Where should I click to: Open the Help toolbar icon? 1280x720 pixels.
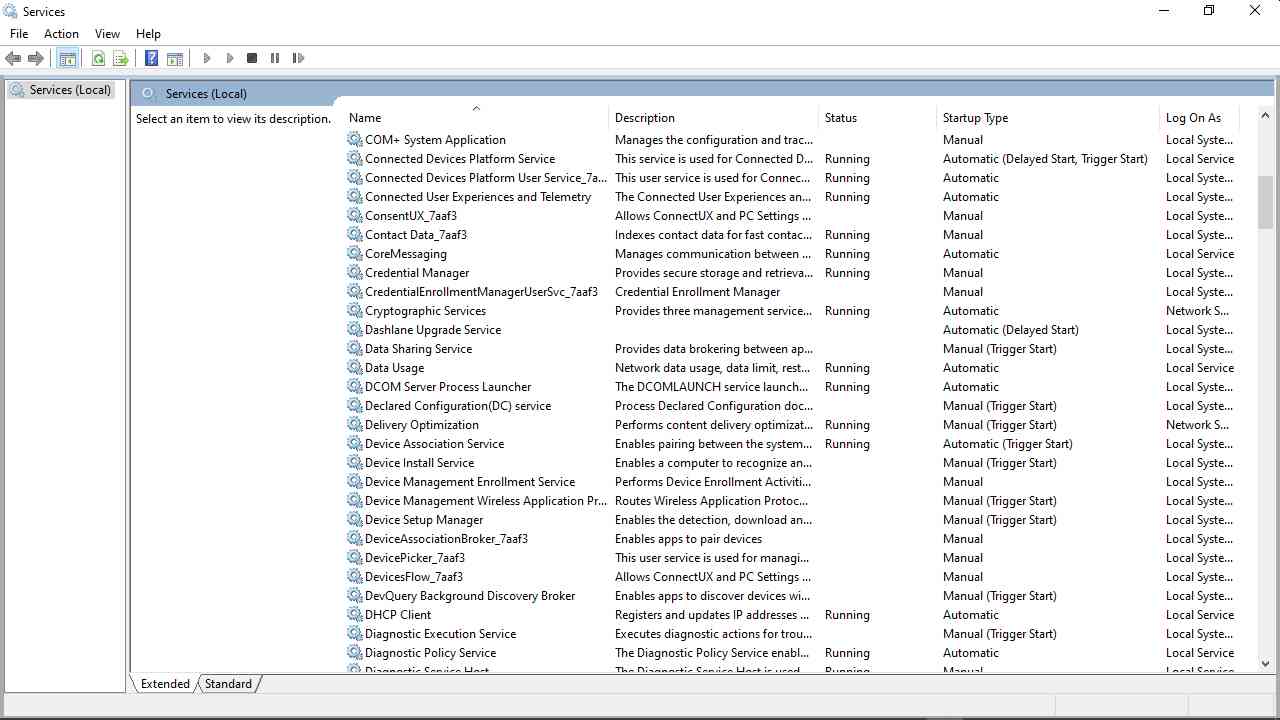click(151, 59)
